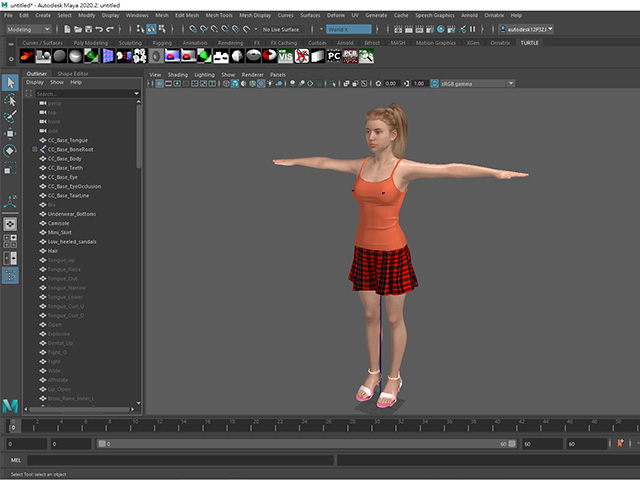Click the Undo arrow icon
The image size is (640, 480).
pyautogui.click(x=99, y=29)
